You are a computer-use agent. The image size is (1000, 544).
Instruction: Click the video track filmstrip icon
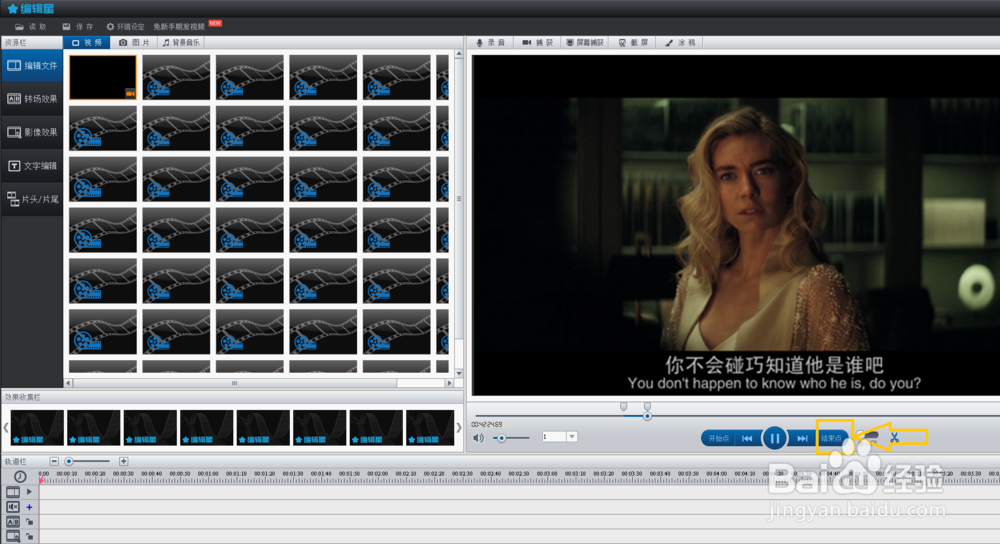pos(13,492)
